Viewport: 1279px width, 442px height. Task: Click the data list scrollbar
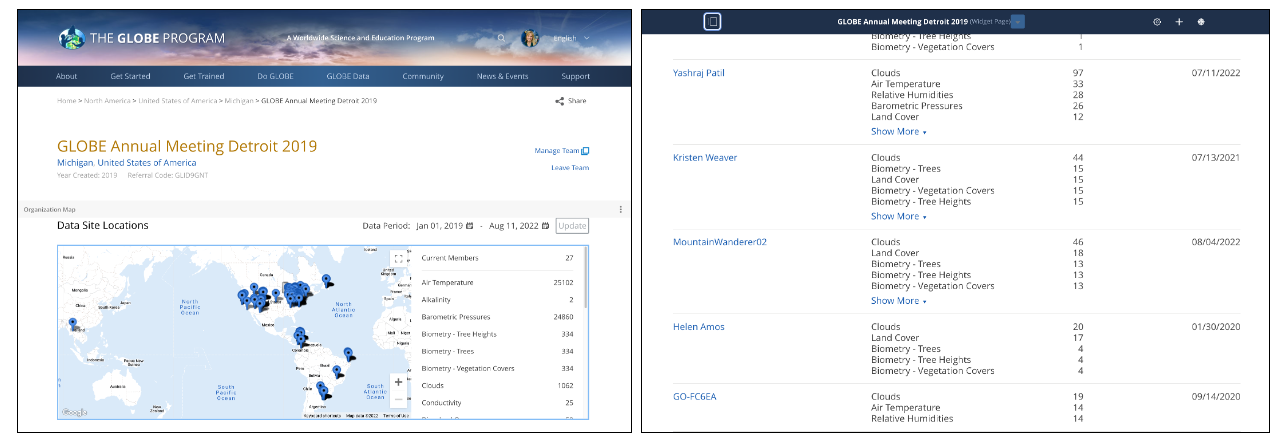(585, 277)
